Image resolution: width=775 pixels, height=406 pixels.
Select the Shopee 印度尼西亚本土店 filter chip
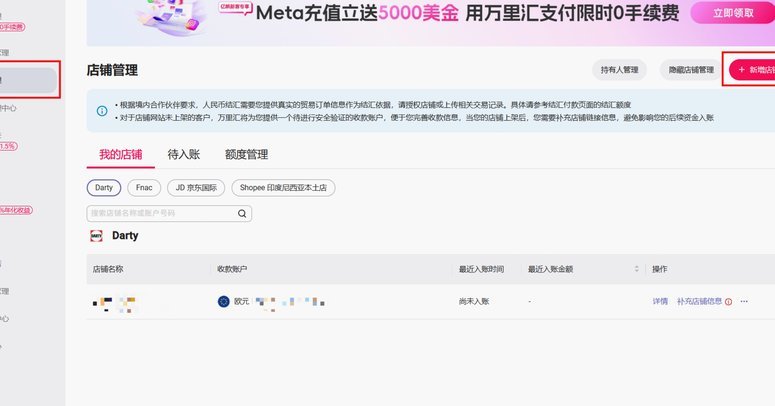283,187
